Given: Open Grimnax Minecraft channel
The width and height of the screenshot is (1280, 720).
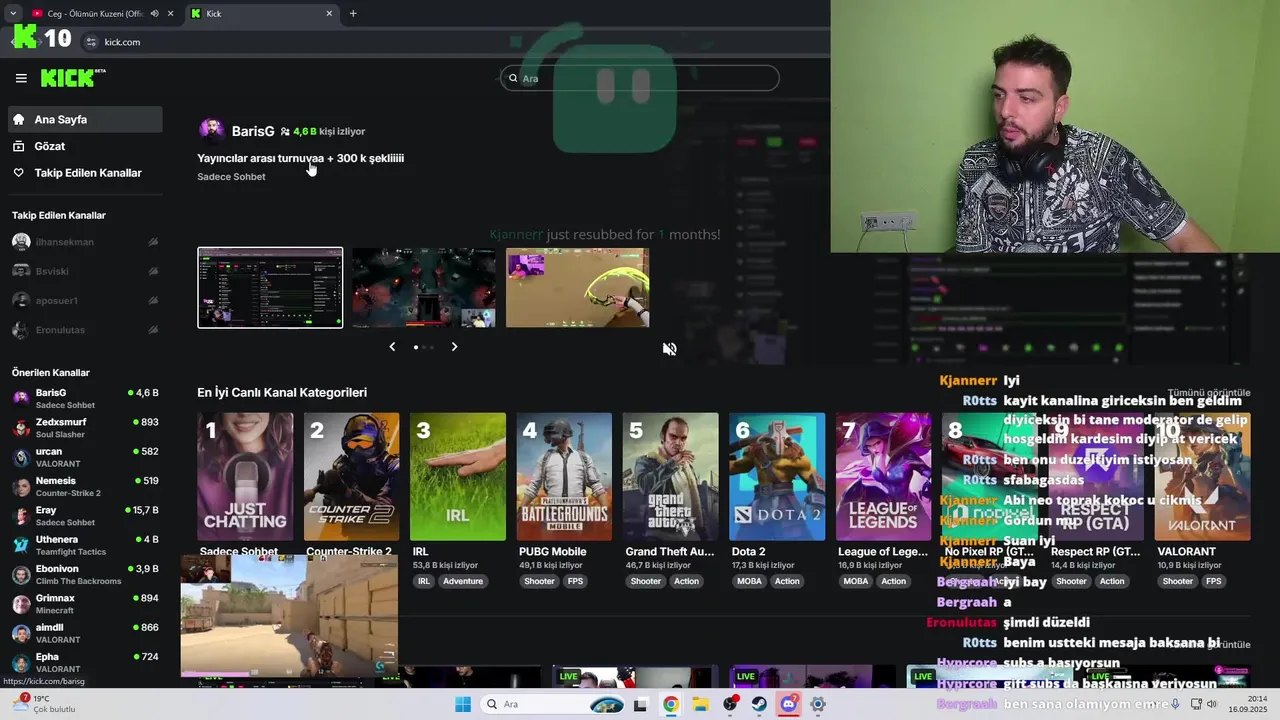Looking at the screenshot, I should click(85, 604).
